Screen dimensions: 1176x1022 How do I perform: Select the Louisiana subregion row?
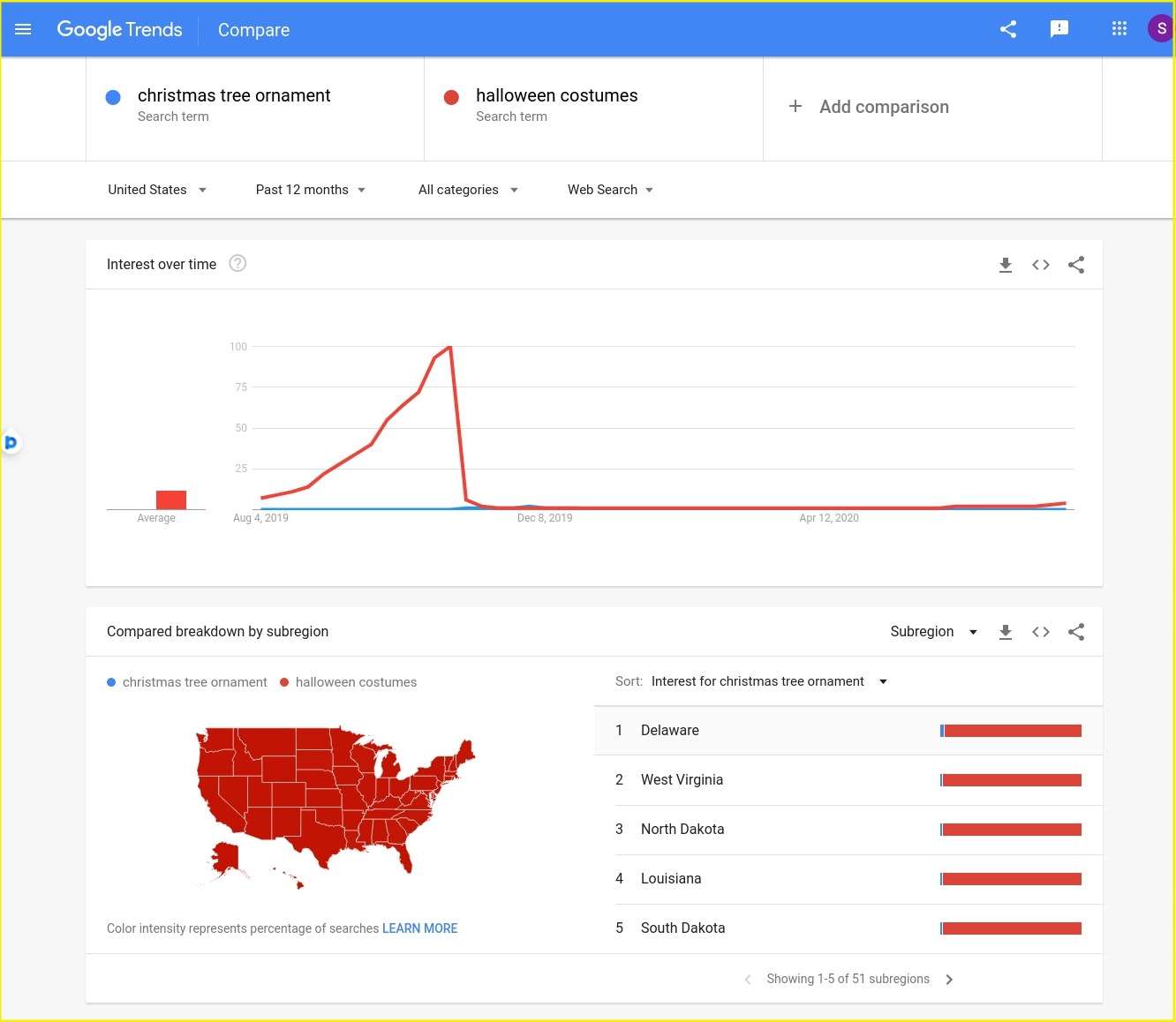click(848, 879)
